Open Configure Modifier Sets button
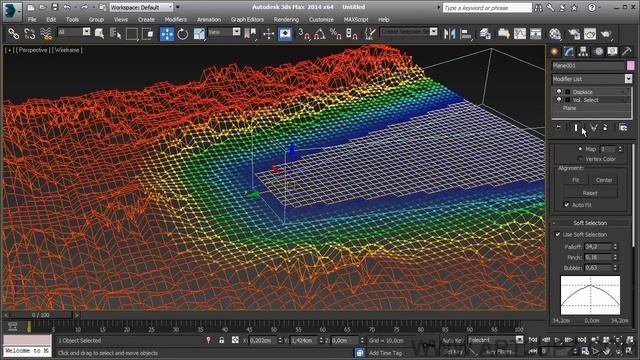This screenshot has height=360, width=640. [x=623, y=128]
